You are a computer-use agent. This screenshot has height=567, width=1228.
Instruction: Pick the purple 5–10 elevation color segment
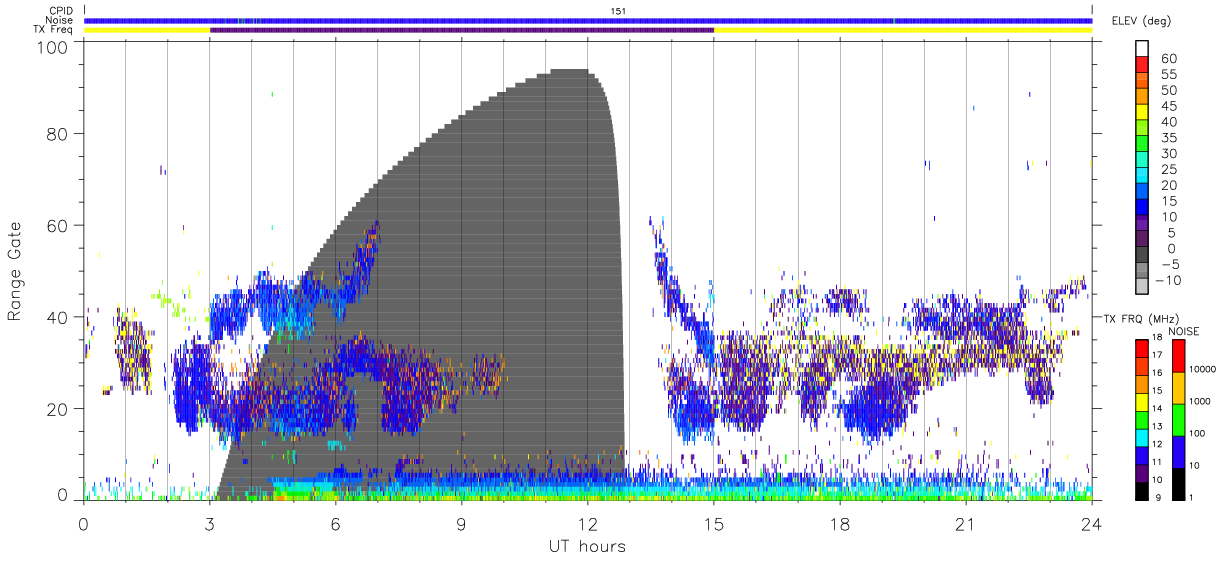pos(1142,224)
